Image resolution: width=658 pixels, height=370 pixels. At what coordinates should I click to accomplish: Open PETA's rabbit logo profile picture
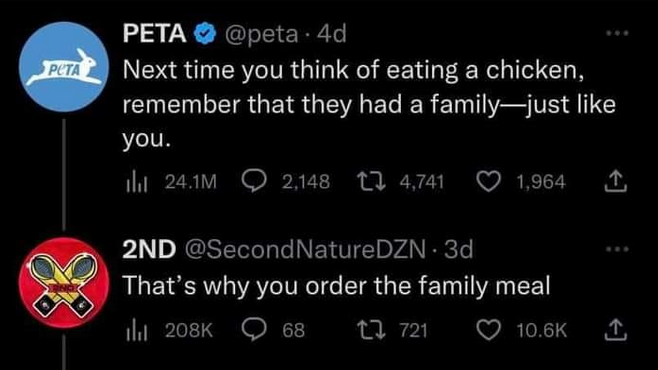click(x=64, y=67)
